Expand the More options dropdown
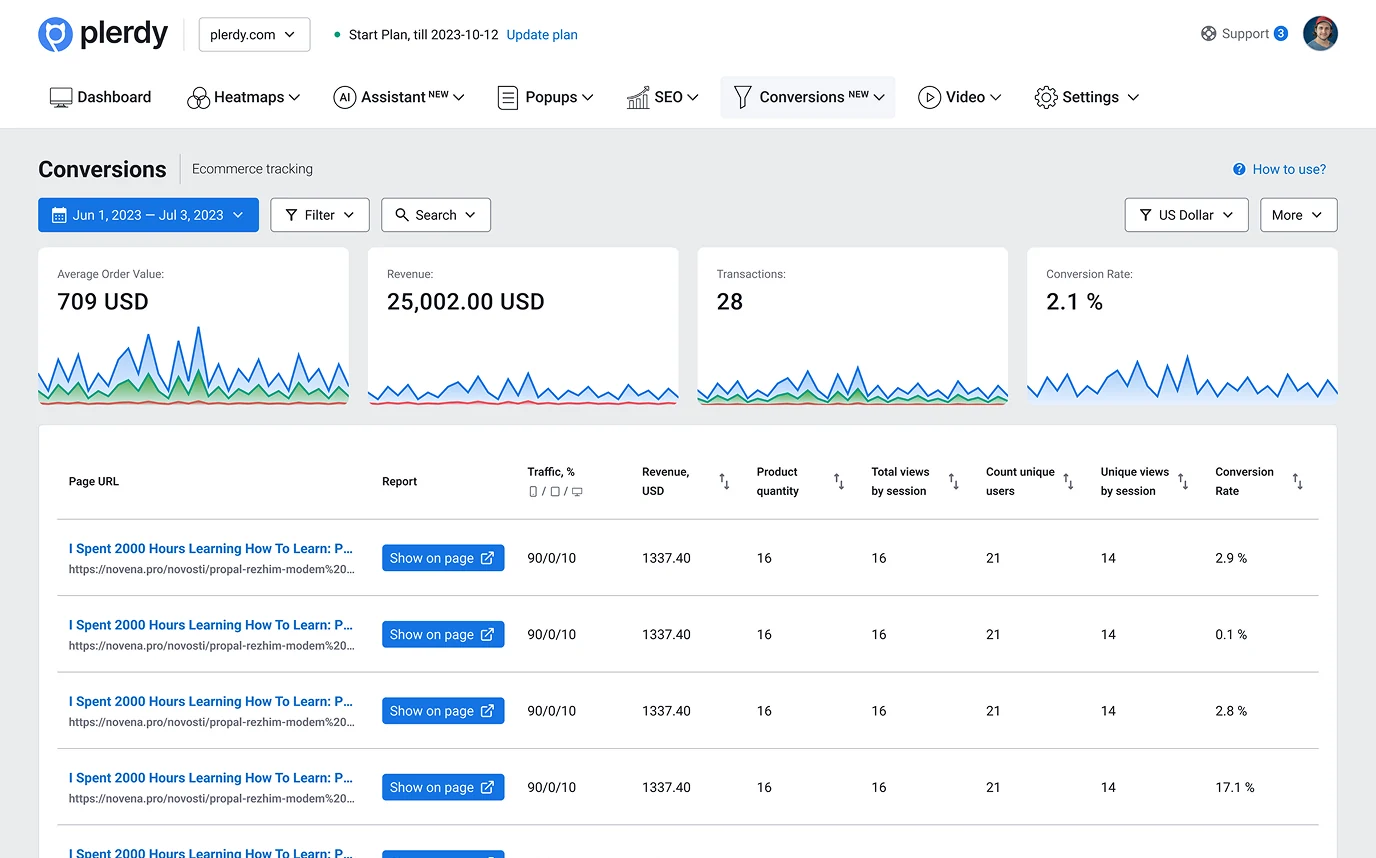Screen dimensions: 1376x858 pos(1298,215)
